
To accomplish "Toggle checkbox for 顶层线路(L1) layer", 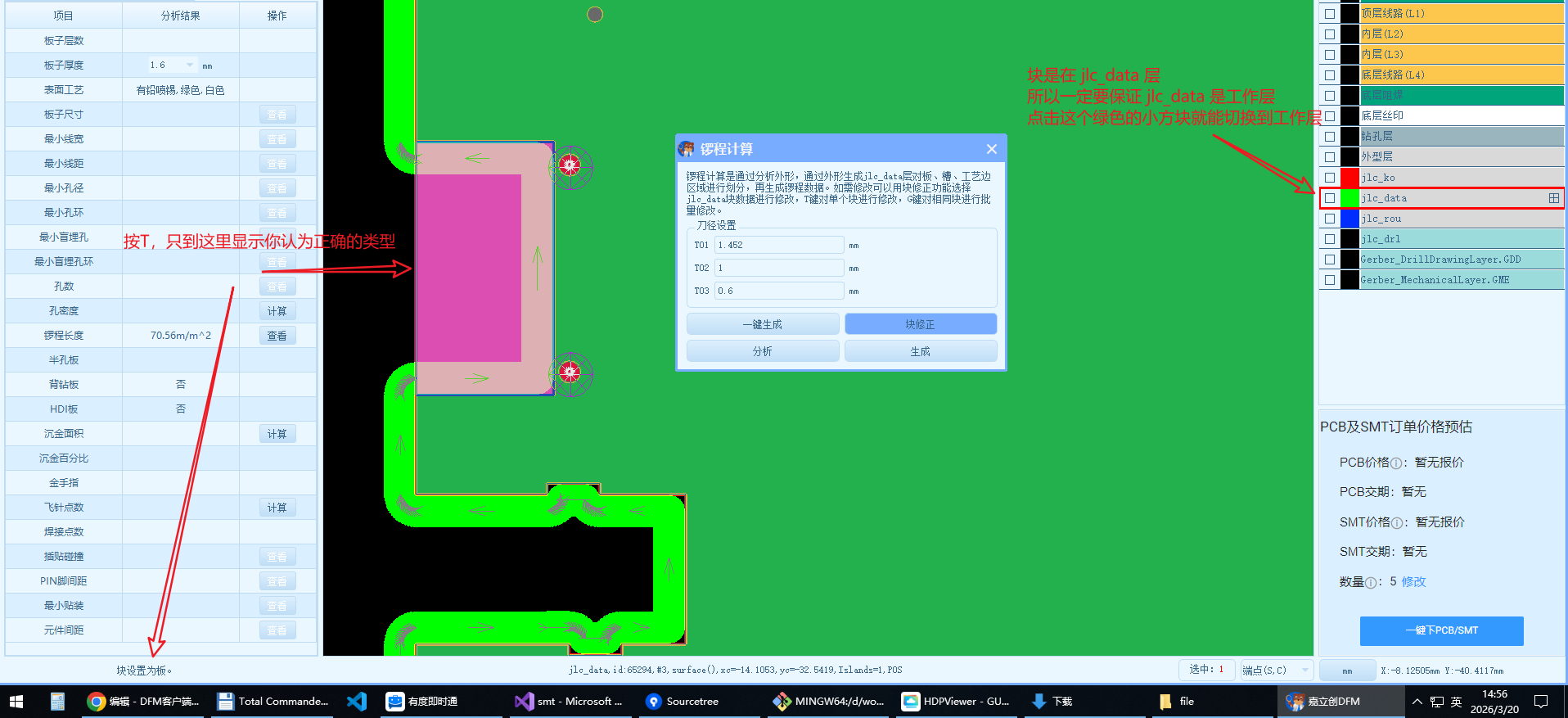I will tap(1330, 14).
